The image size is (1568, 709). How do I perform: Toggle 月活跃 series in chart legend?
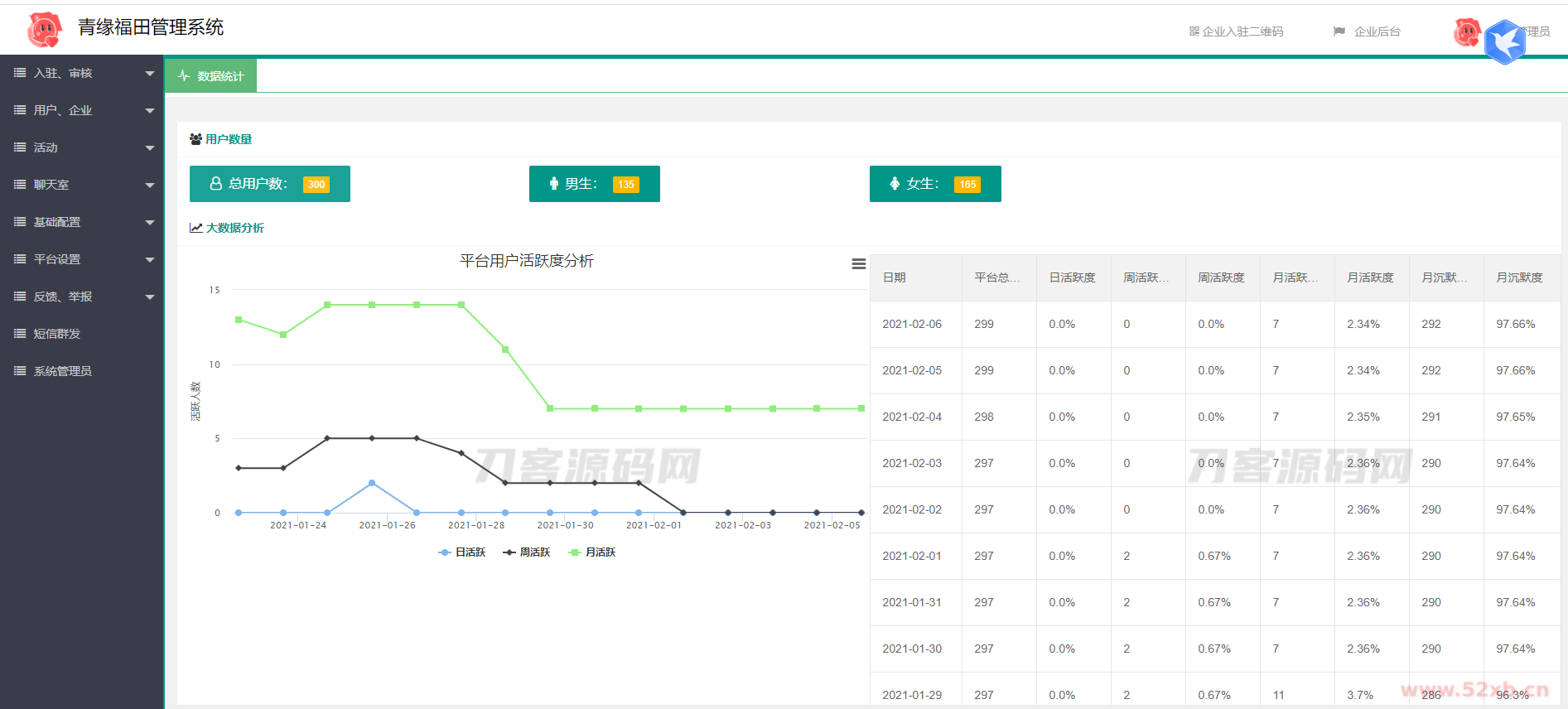pos(592,552)
